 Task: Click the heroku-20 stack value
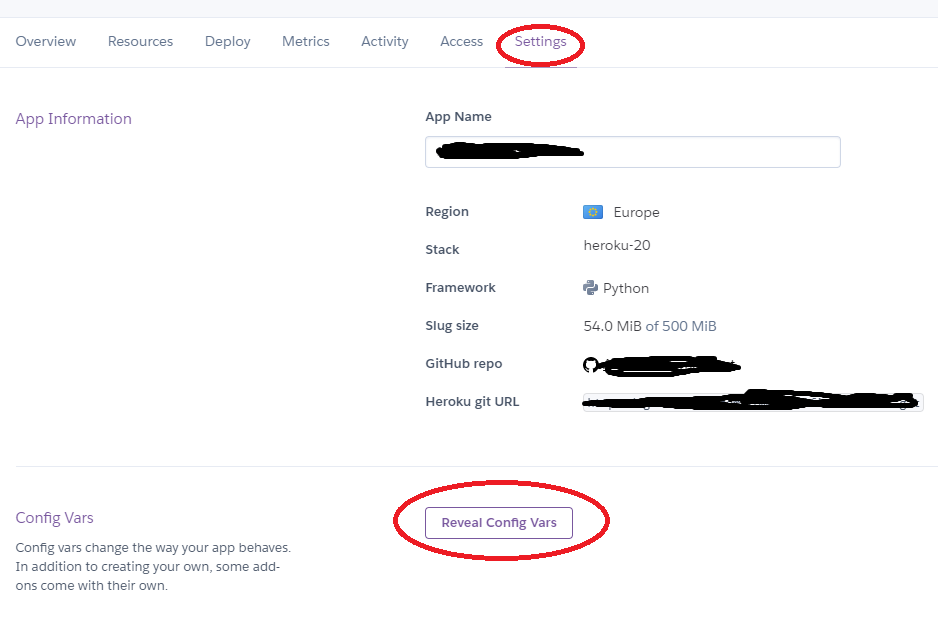[x=617, y=245]
